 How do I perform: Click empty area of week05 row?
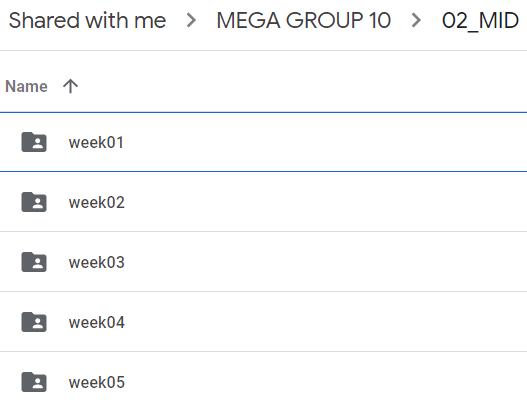323,380
